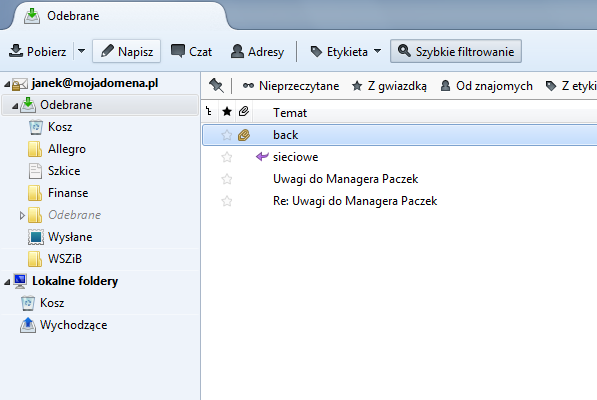The width and height of the screenshot is (597, 400).
Task: Open the Czat chat window
Action: [191, 51]
